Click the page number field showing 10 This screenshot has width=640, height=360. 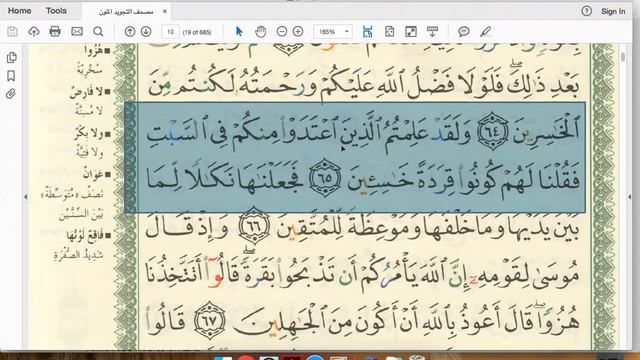(170, 31)
